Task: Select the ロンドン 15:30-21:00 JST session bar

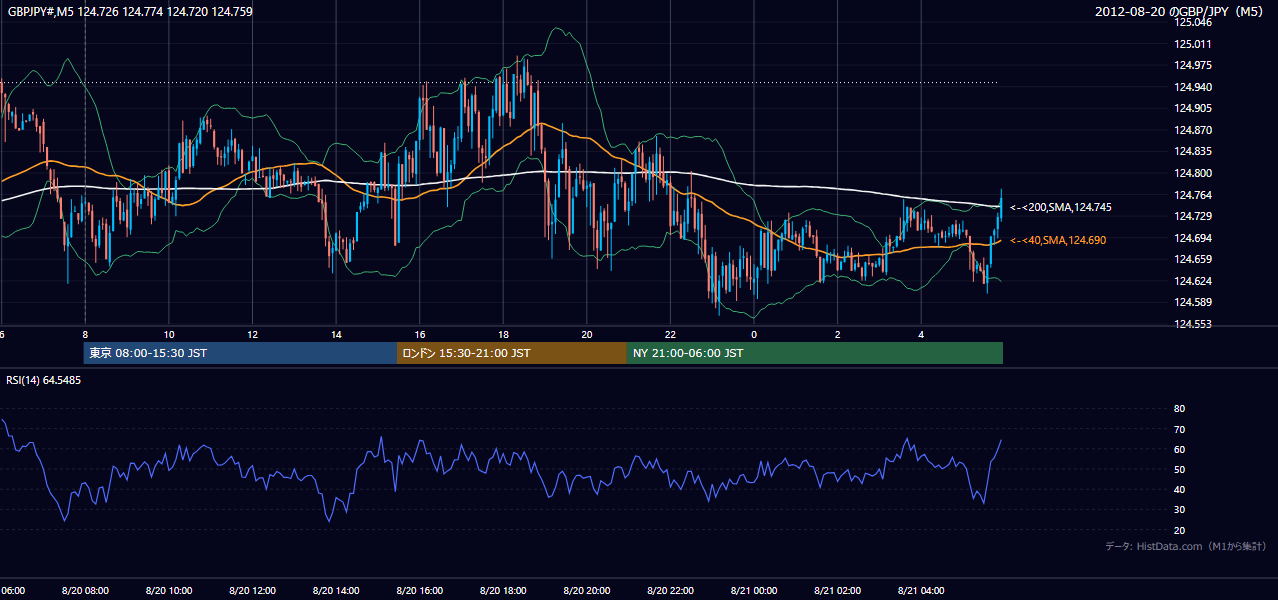Action: click(x=512, y=353)
